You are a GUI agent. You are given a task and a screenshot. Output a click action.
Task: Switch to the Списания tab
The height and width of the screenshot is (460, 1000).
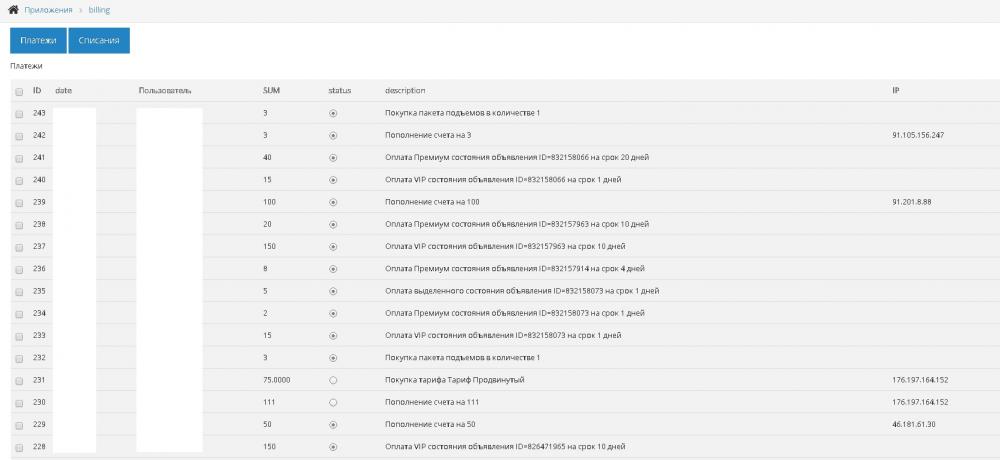99,41
